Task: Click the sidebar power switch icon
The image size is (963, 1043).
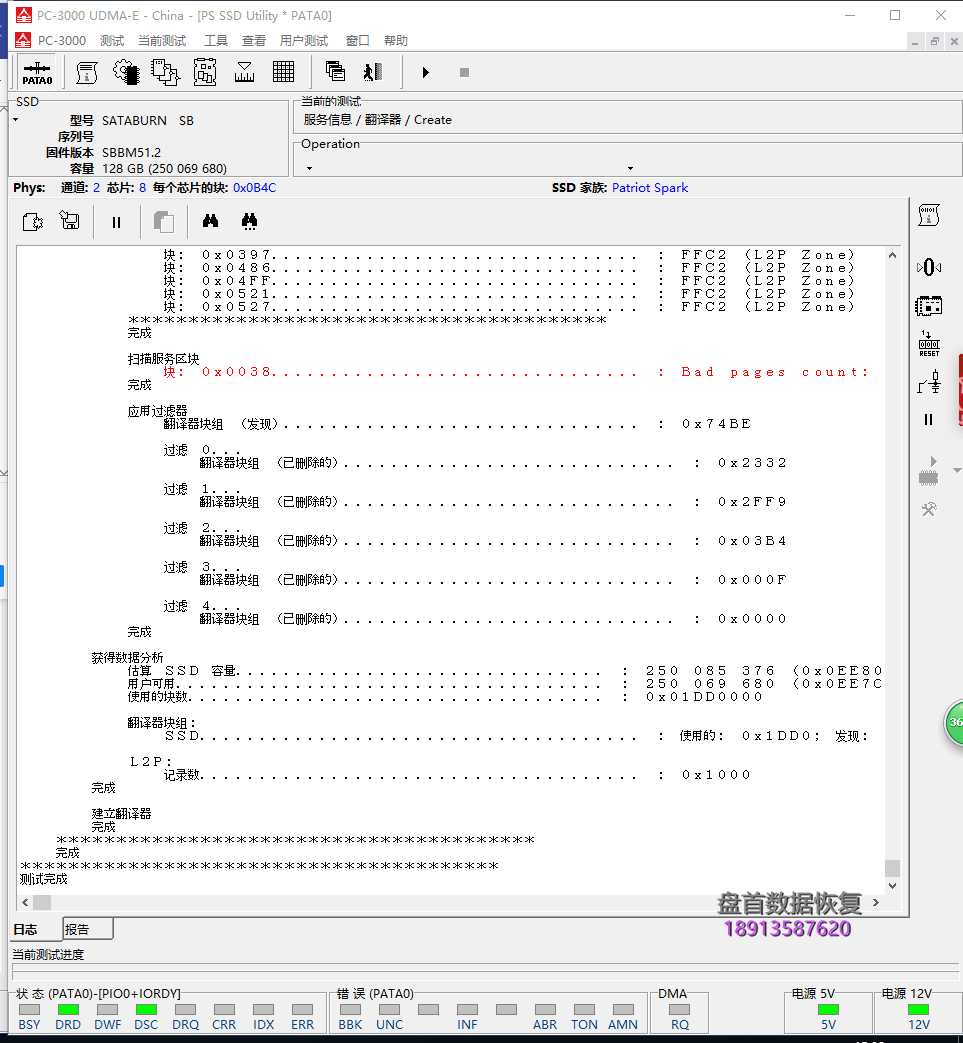Action: tap(929, 382)
